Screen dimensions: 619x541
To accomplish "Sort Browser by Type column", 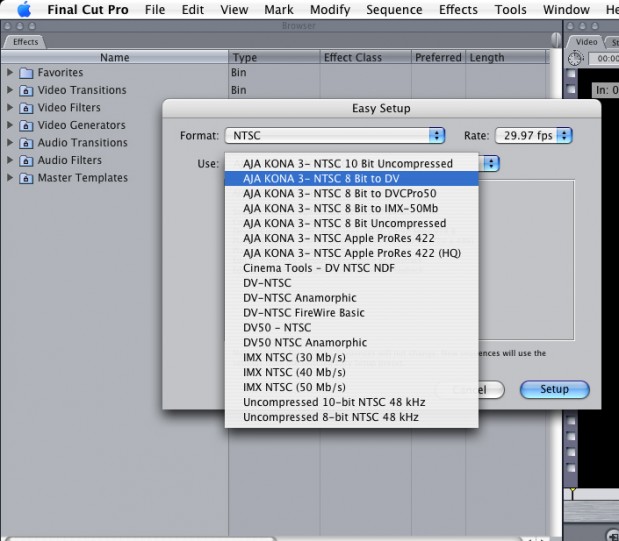I will pos(274,57).
